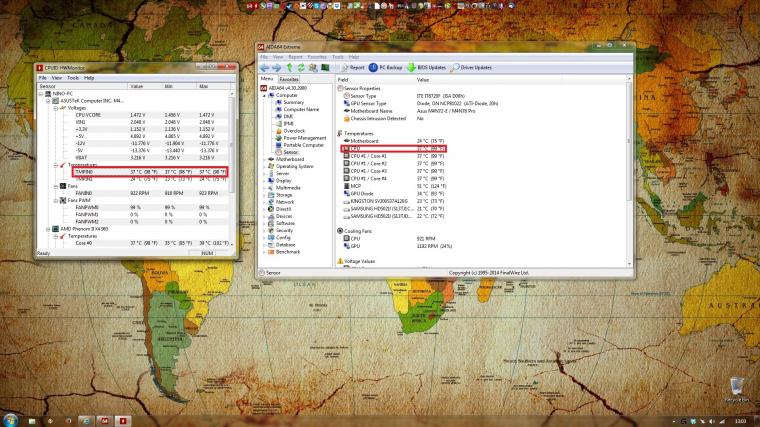Select Overclock in the Computer tree
This screenshot has height=427, width=760.
point(293,130)
